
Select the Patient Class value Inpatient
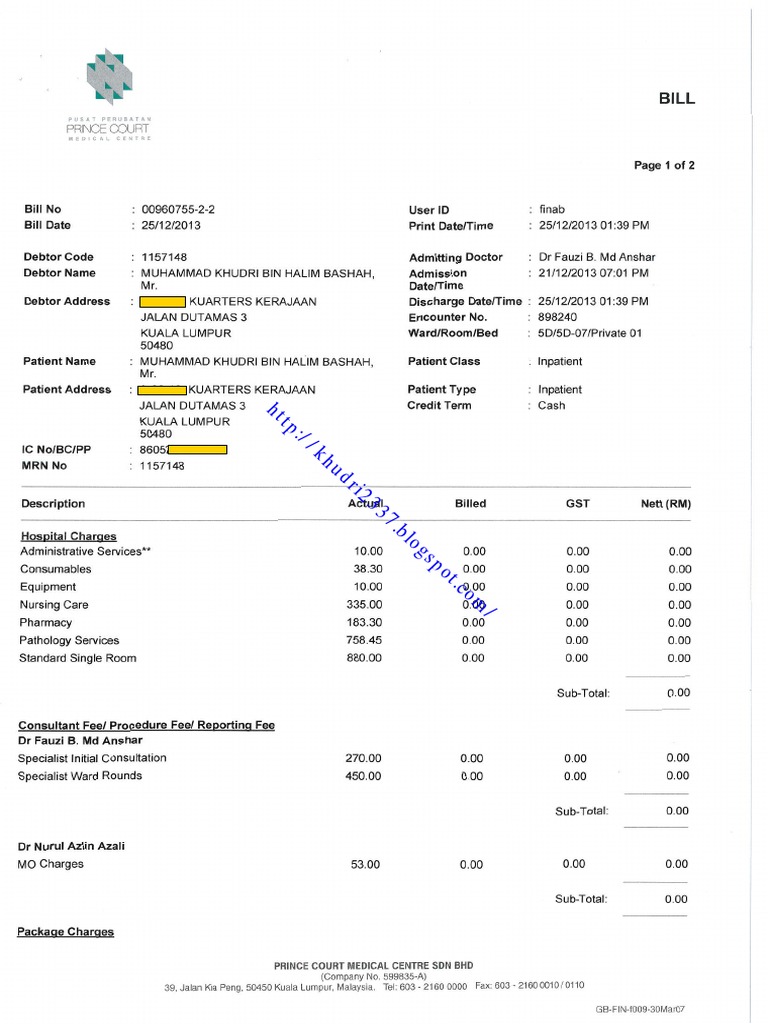(x=560, y=362)
